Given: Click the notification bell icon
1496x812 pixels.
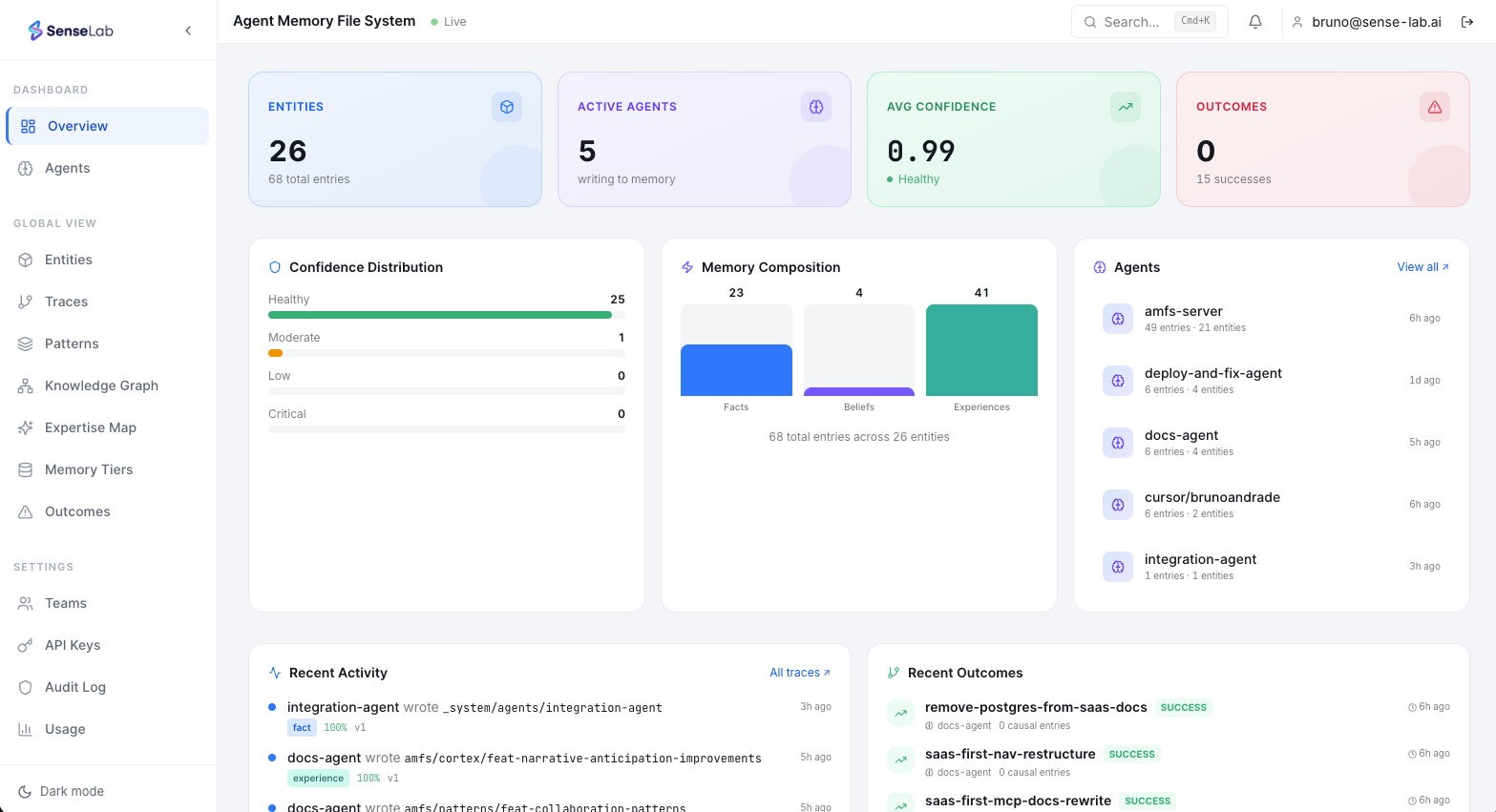Looking at the screenshot, I should (1254, 21).
